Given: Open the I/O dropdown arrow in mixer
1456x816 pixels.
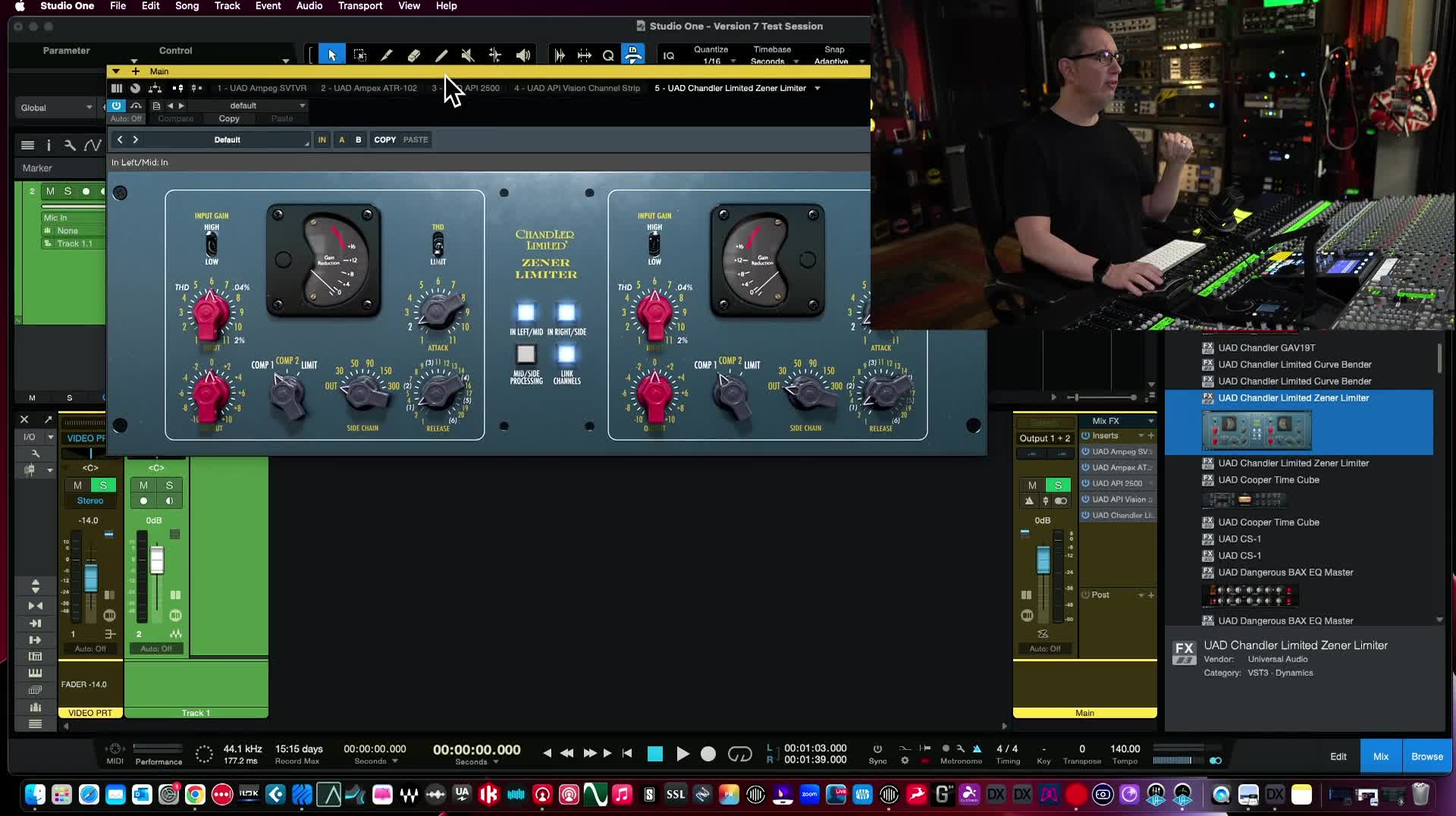Looking at the screenshot, I should [50, 437].
